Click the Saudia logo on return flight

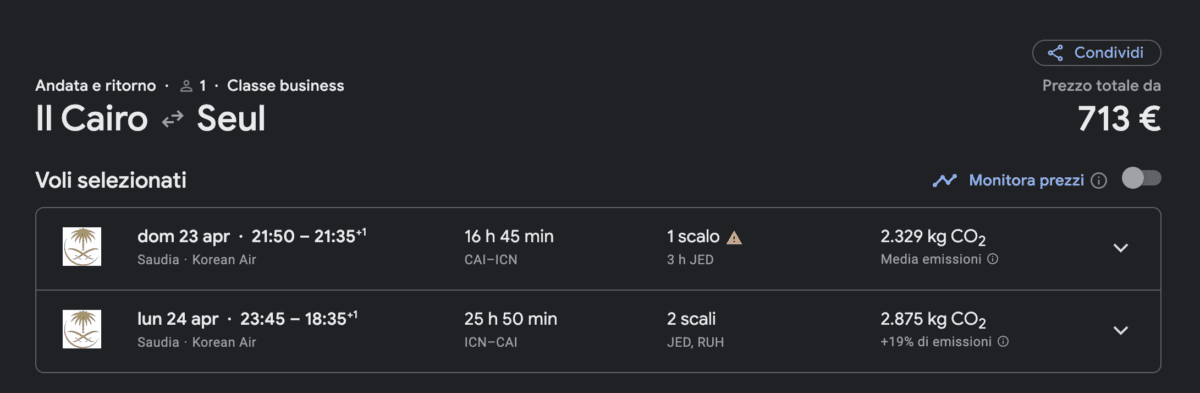pyautogui.click(x=82, y=330)
